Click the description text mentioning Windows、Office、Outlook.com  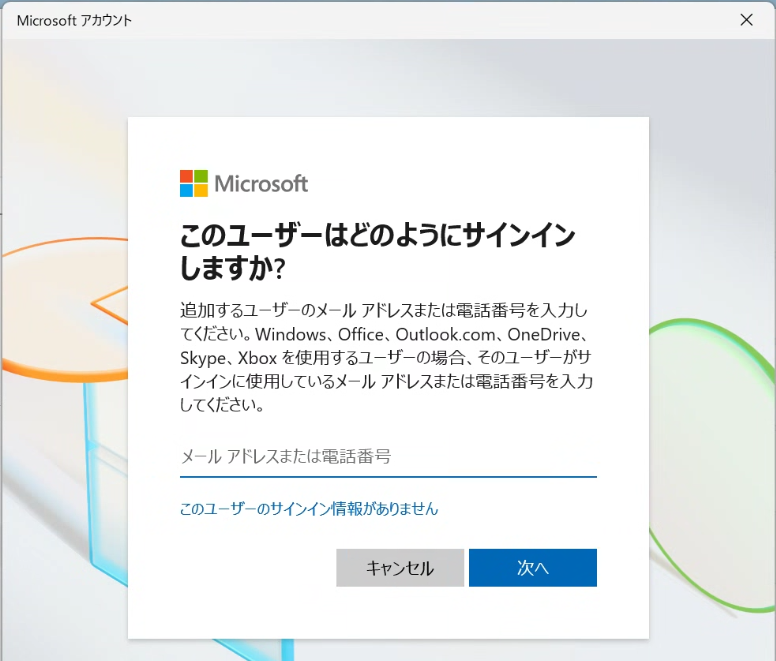386,357
